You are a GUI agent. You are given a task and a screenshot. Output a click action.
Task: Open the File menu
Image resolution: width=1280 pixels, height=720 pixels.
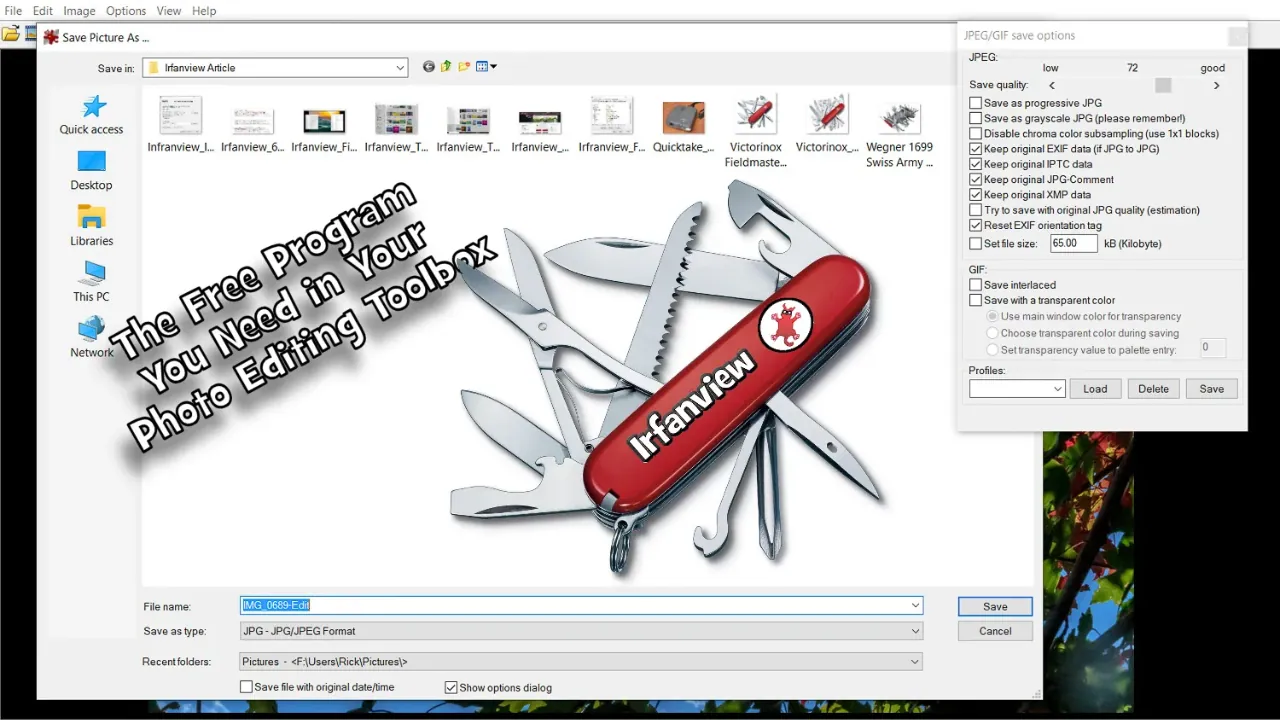tap(13, 11)
